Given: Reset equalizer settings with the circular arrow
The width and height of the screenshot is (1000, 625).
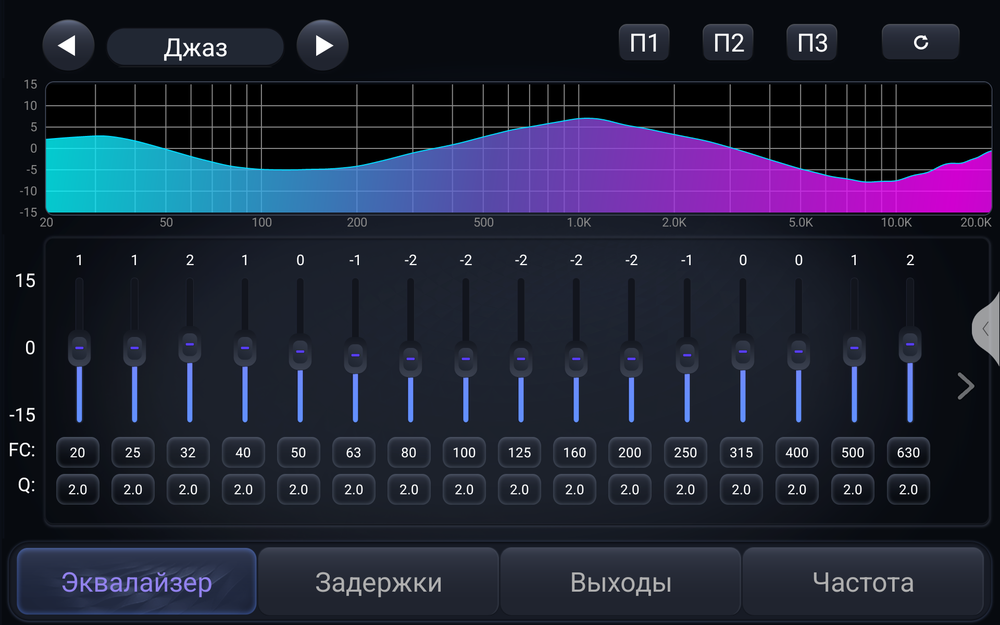Looking at the screenshot, I should (x=920, y=42).
